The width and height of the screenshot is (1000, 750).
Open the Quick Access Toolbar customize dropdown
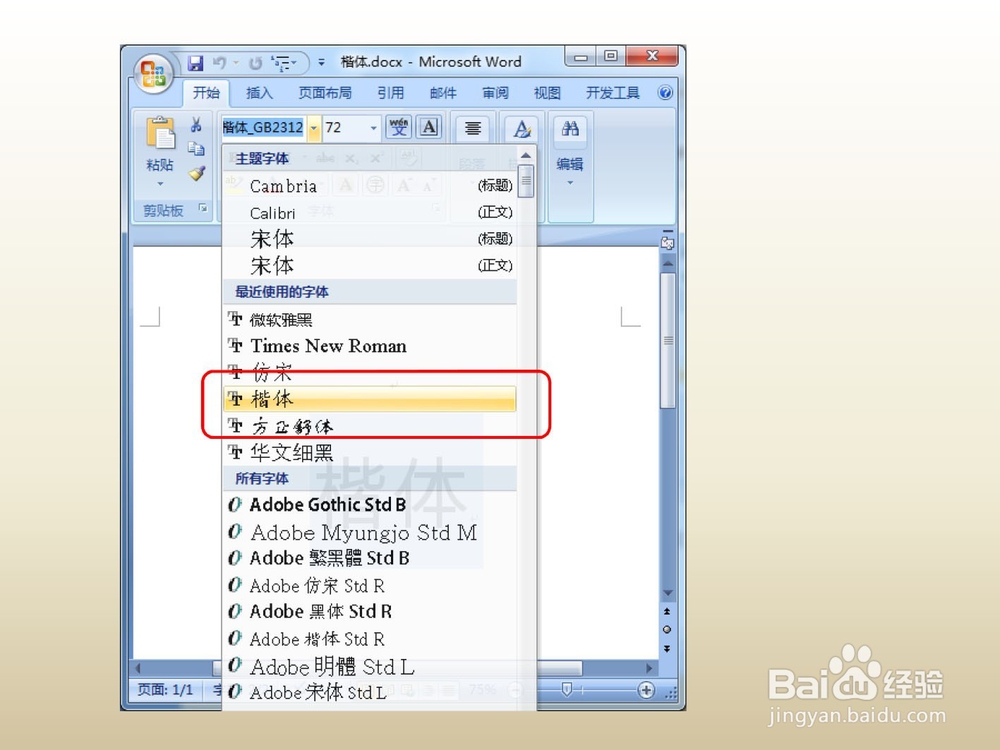(x=320, y=61)
